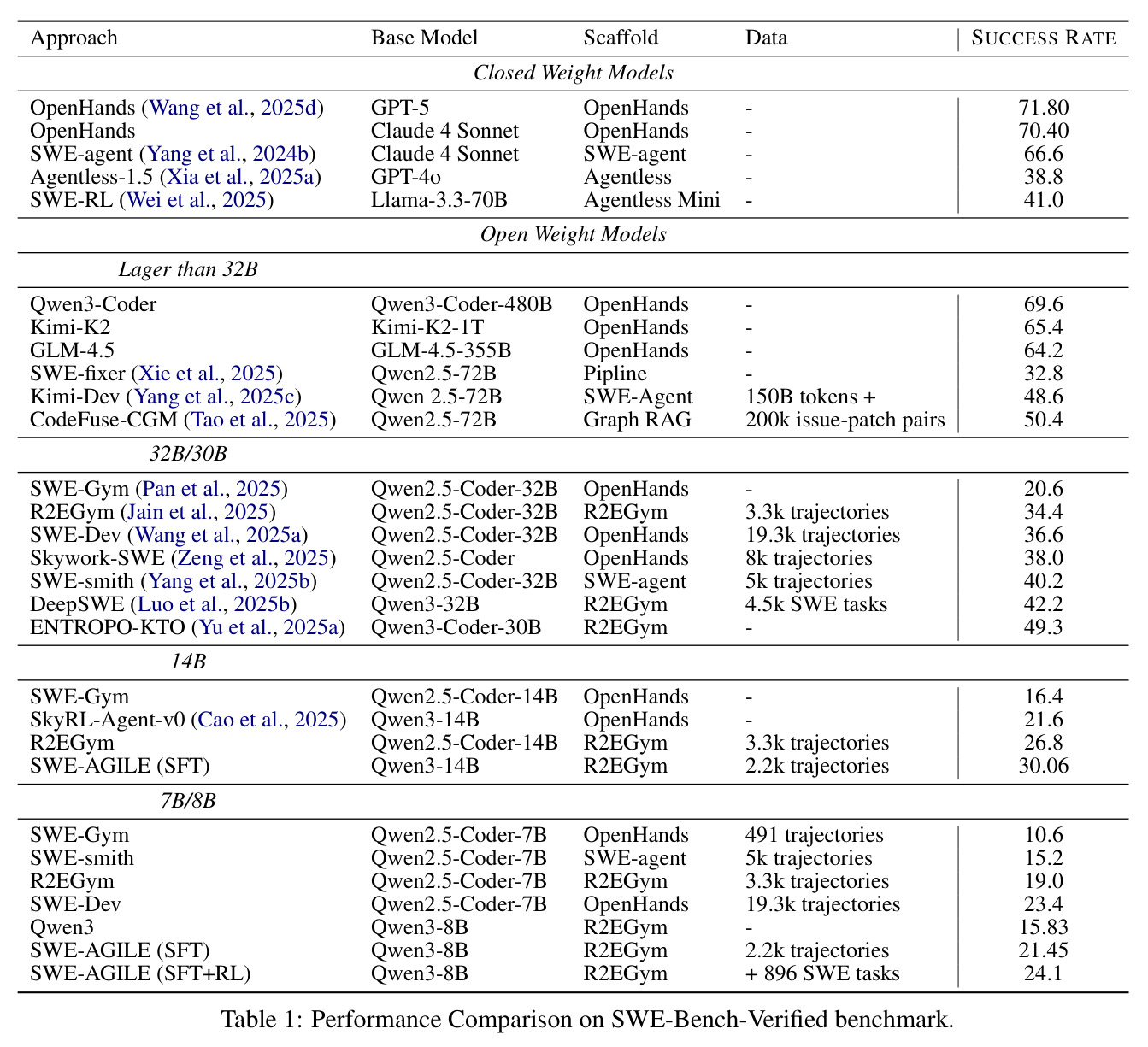Open Cao et al., 2025 reference
The width and height of the screenshot is (1148, 1047).
point(268,720)
